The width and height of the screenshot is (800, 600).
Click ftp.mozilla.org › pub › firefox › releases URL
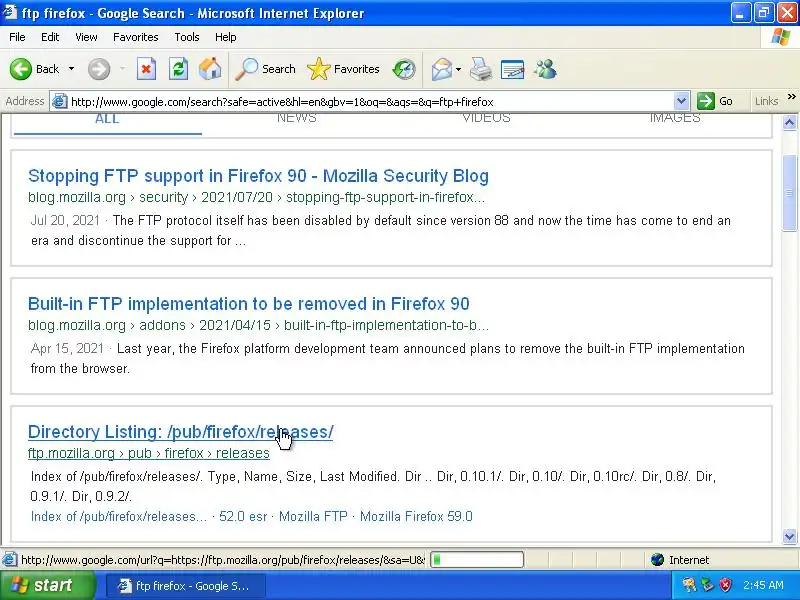click(148, 453)
